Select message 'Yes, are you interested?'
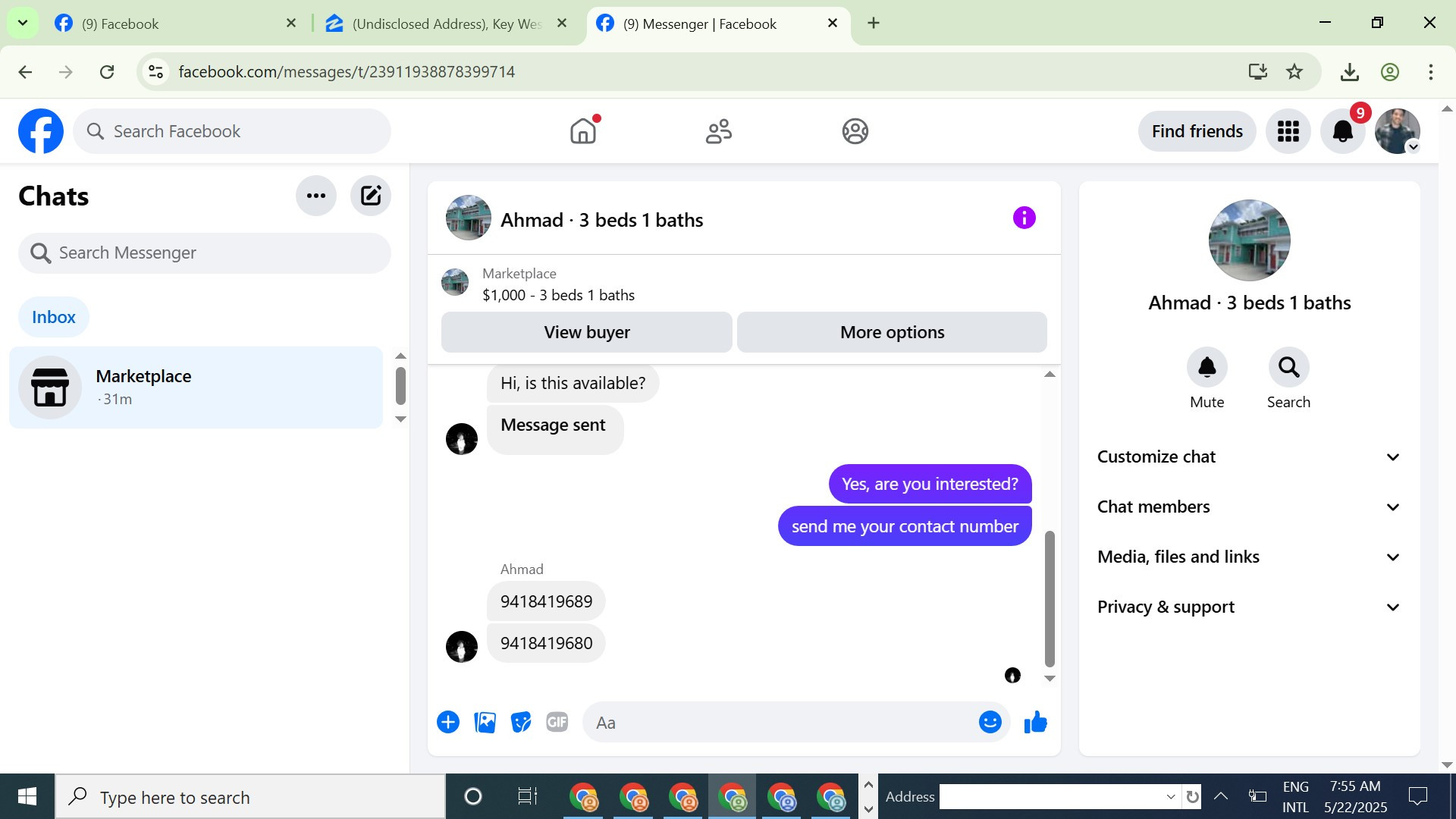 (x=930, y=484)
